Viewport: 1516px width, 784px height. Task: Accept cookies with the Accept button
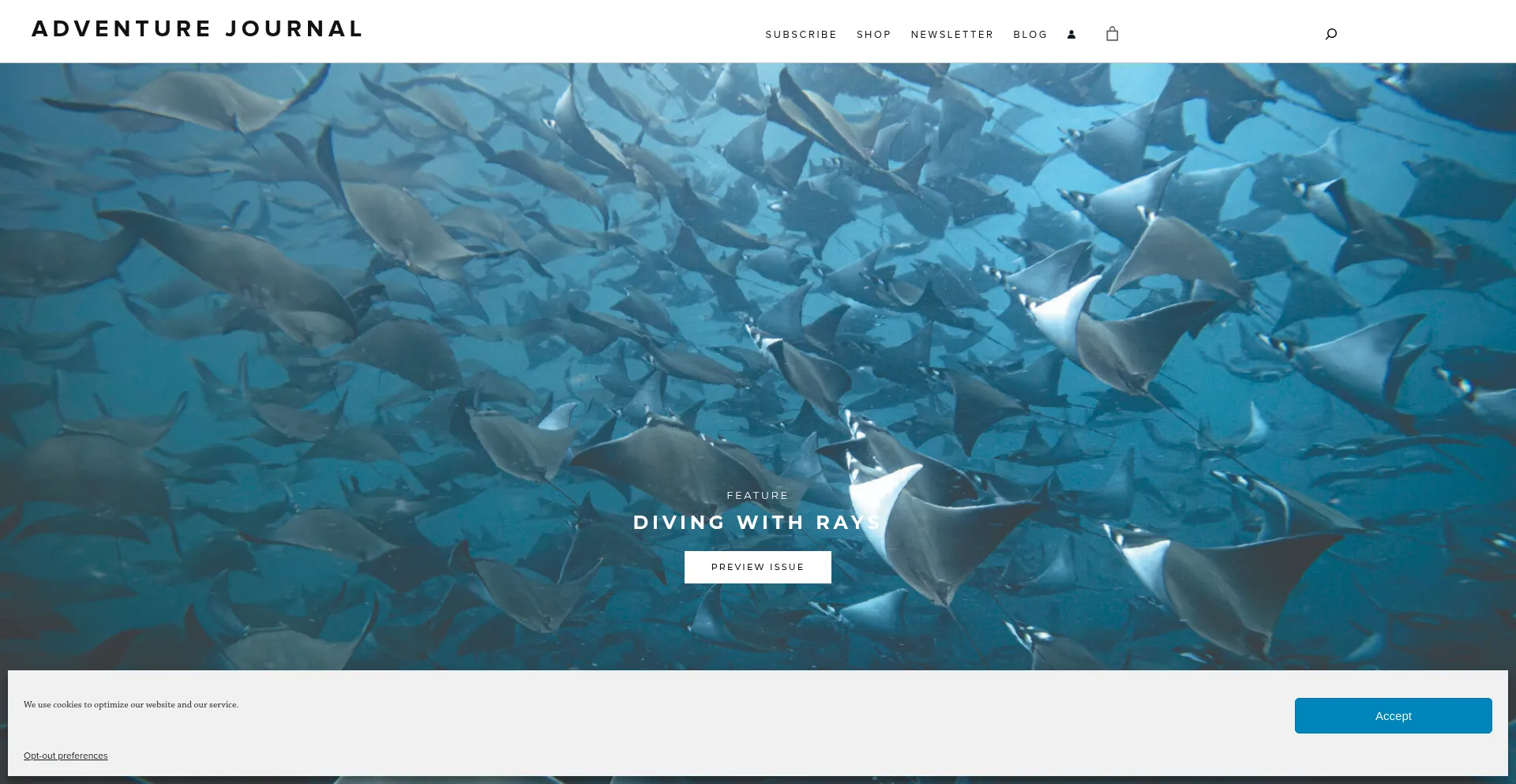click(1393, 716)
